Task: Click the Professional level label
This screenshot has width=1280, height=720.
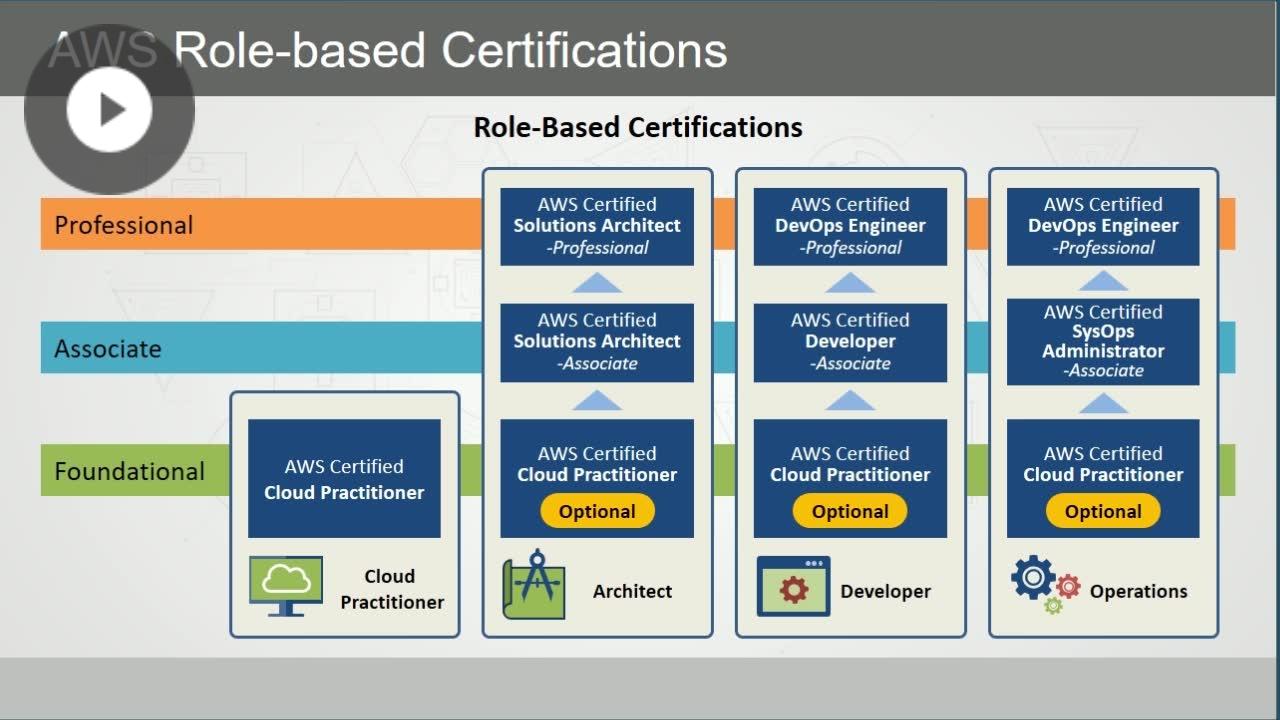Action: 124,225
